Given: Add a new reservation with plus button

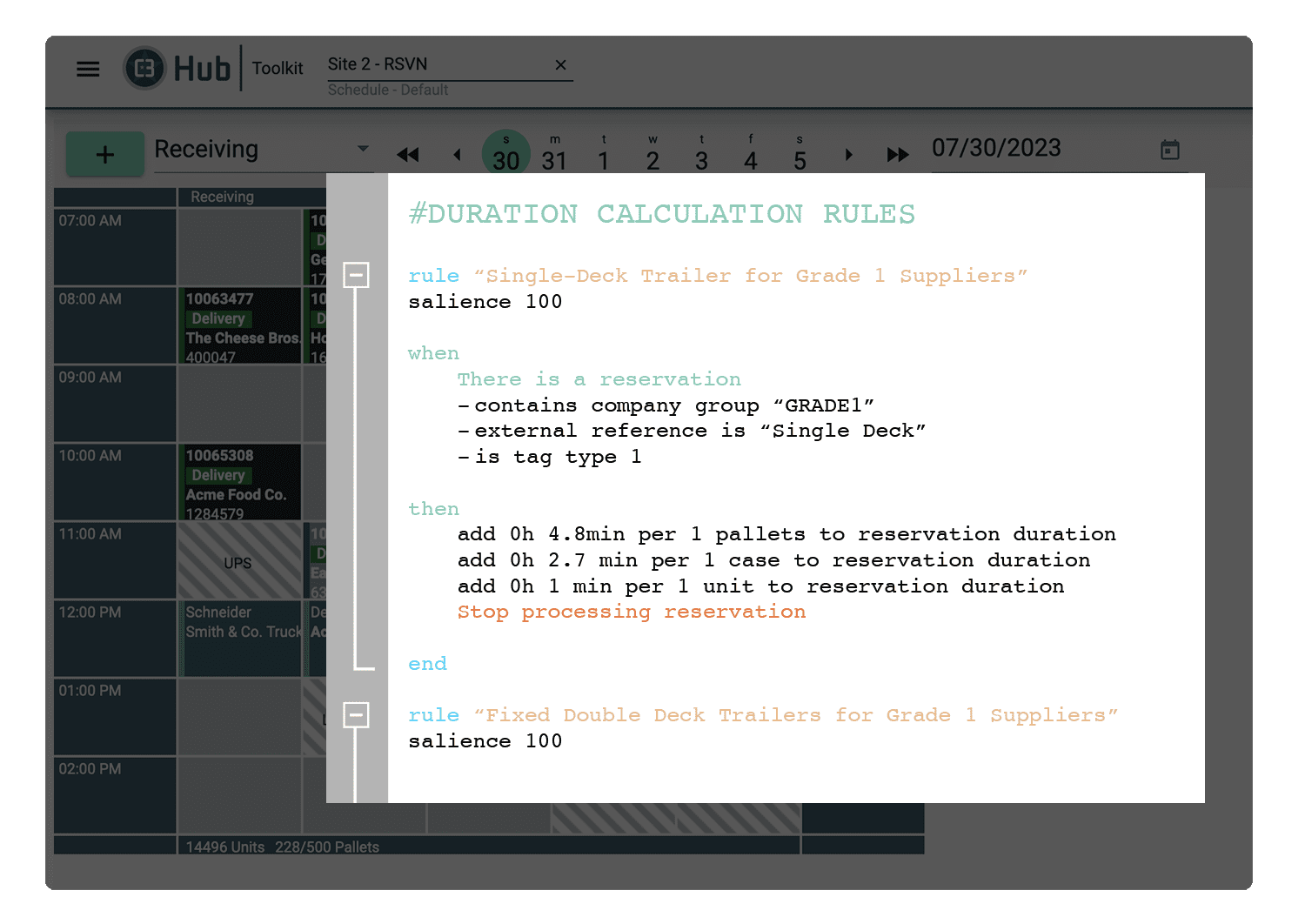Looking at the screenshot, I should click(x=105, y=155).
